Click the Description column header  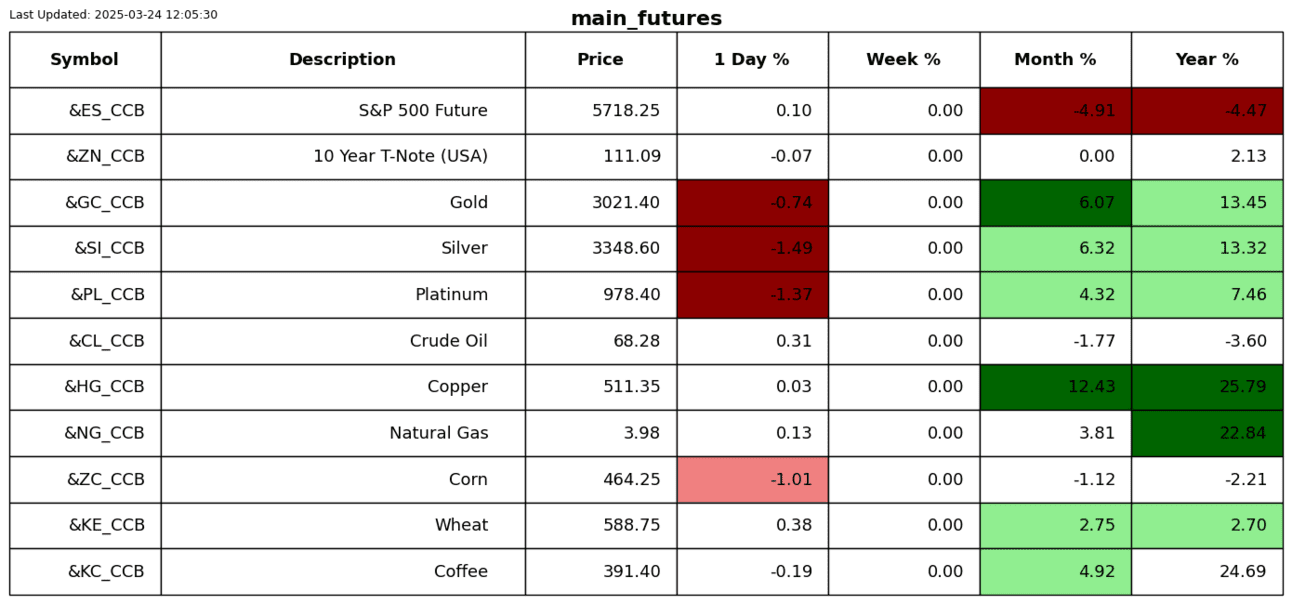click(x=342, y=60)
